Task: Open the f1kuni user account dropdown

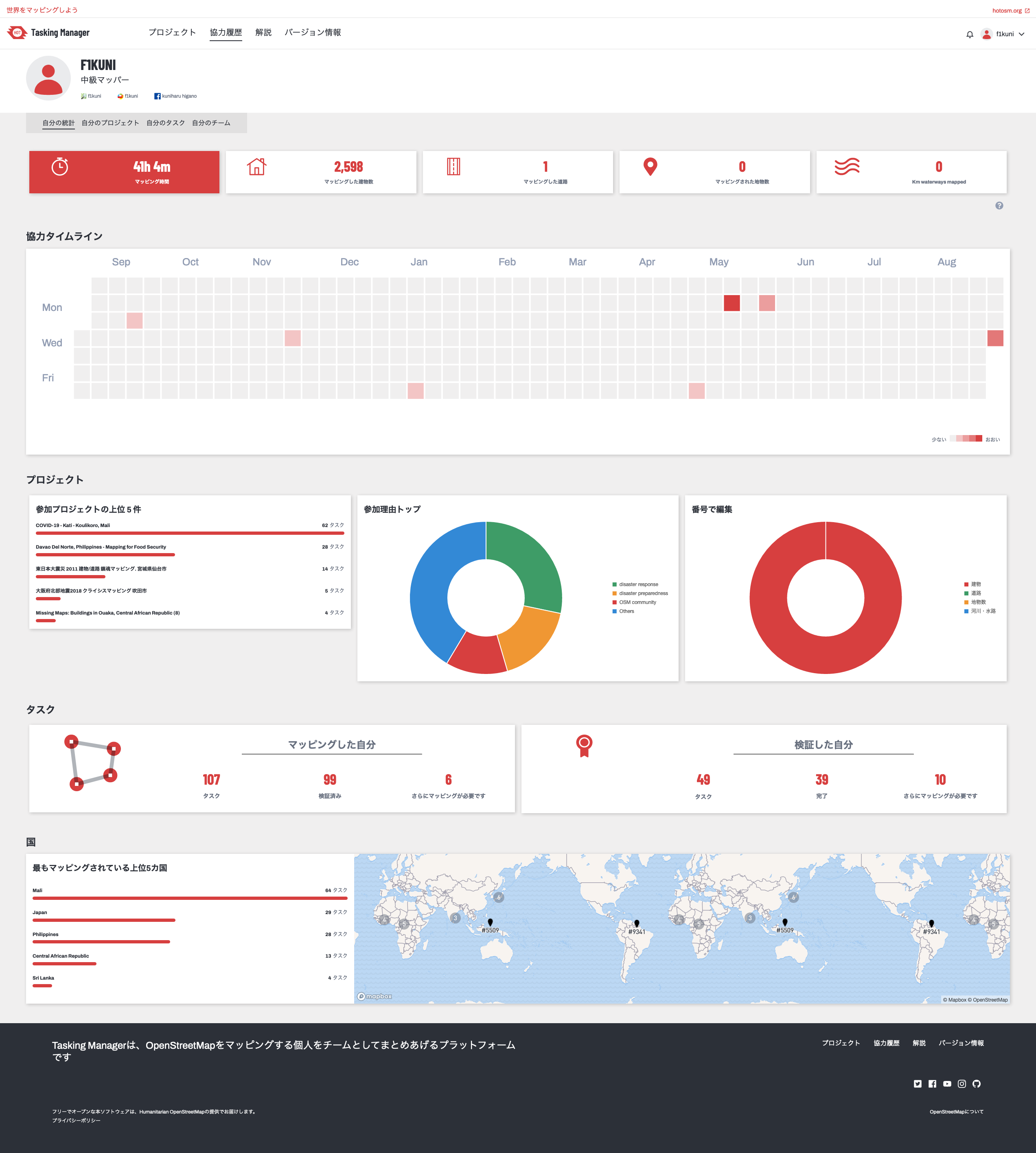Action: pyautogui.click(x=1005, y=34)
